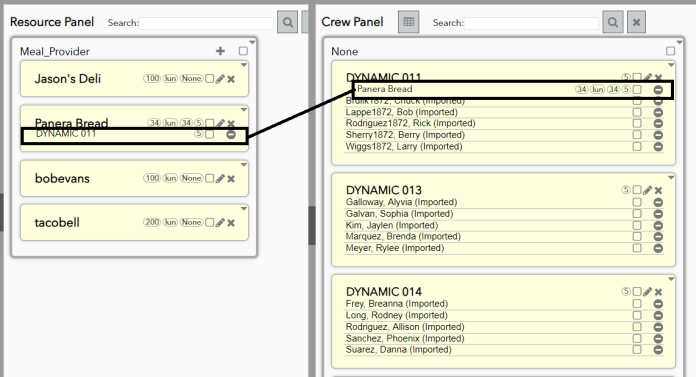The height and width of the screenshot is (377, 696).
Task: Select the tacobell resource name
Action: point(57,222)
